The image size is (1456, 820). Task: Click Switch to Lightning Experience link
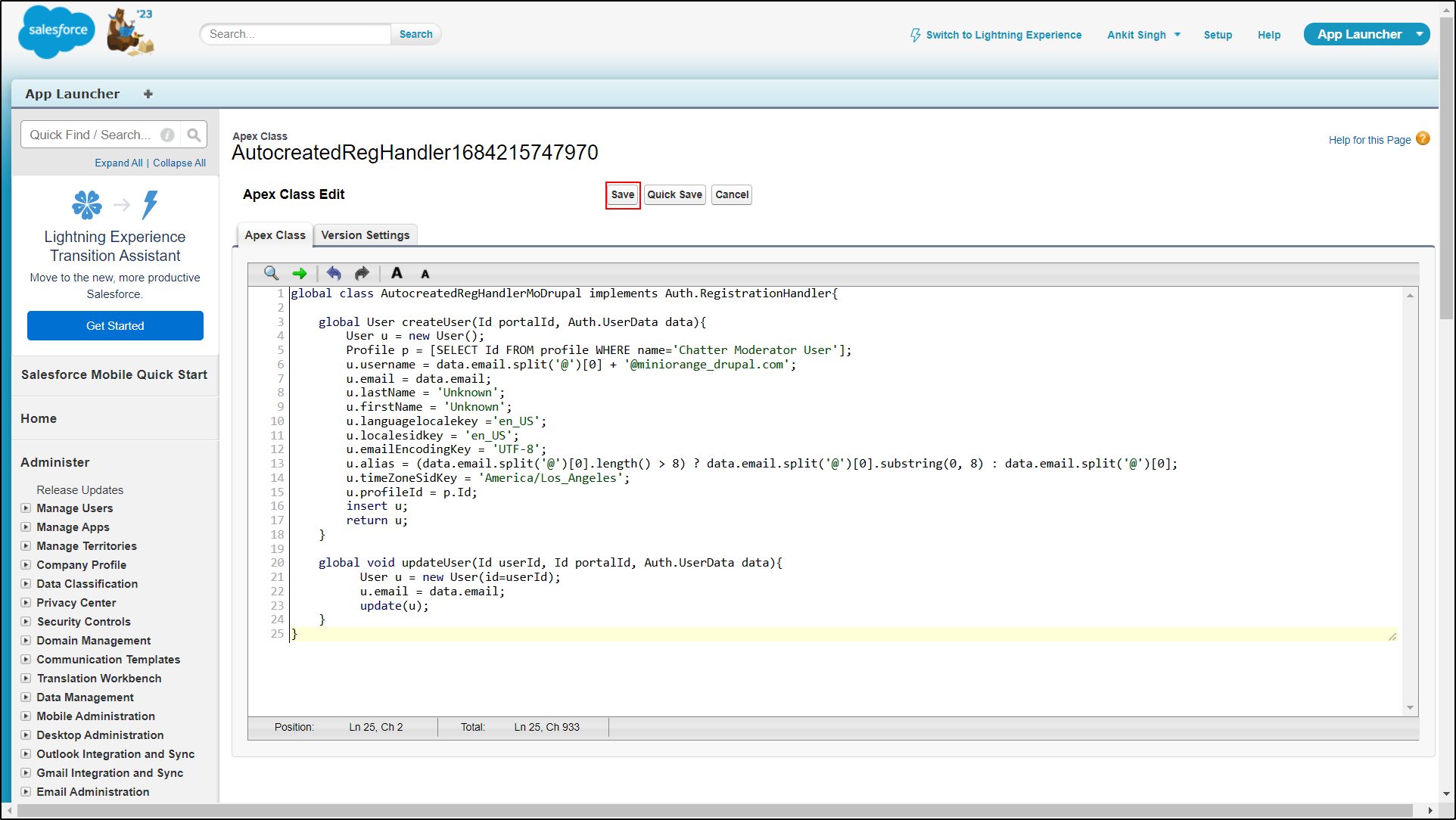[x=996, y=35]
